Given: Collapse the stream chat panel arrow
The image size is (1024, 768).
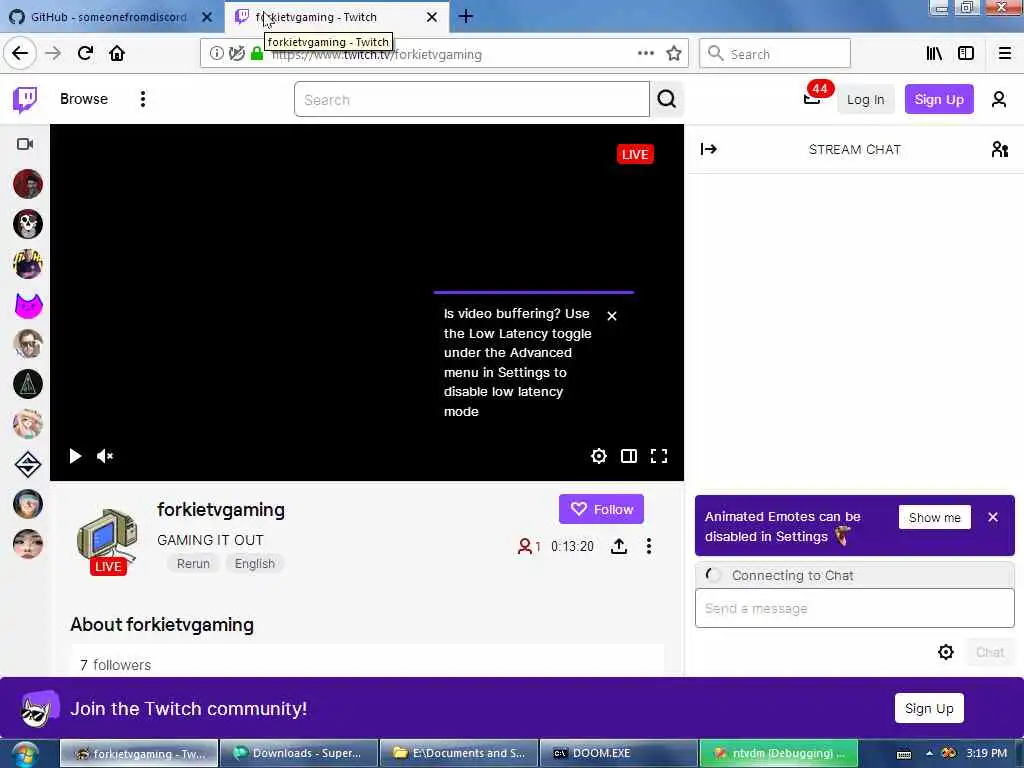Looking at the screenshot, I should [709, 150].
